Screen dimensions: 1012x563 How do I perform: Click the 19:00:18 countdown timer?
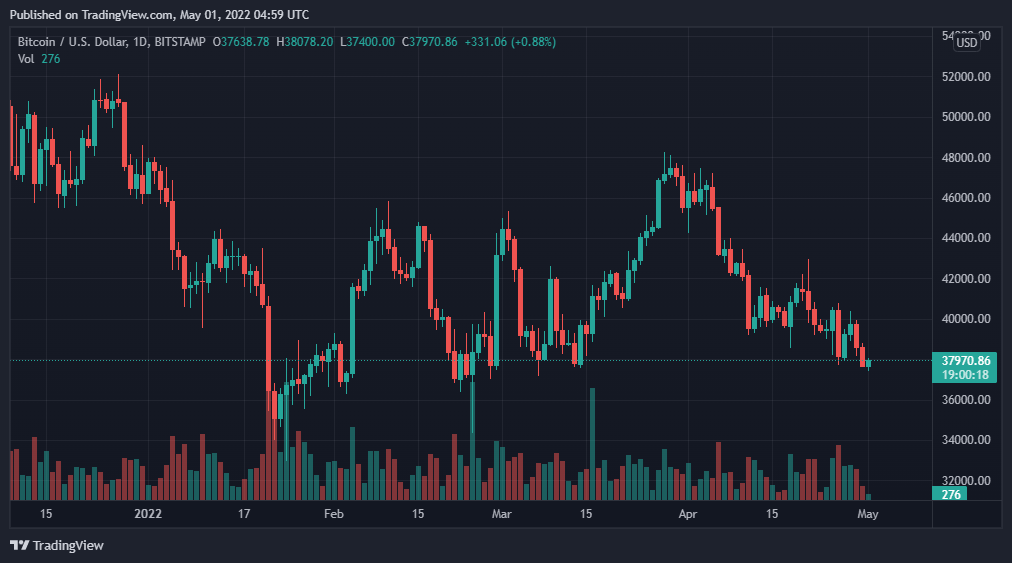pyautogui.click(x=965, y=374)
